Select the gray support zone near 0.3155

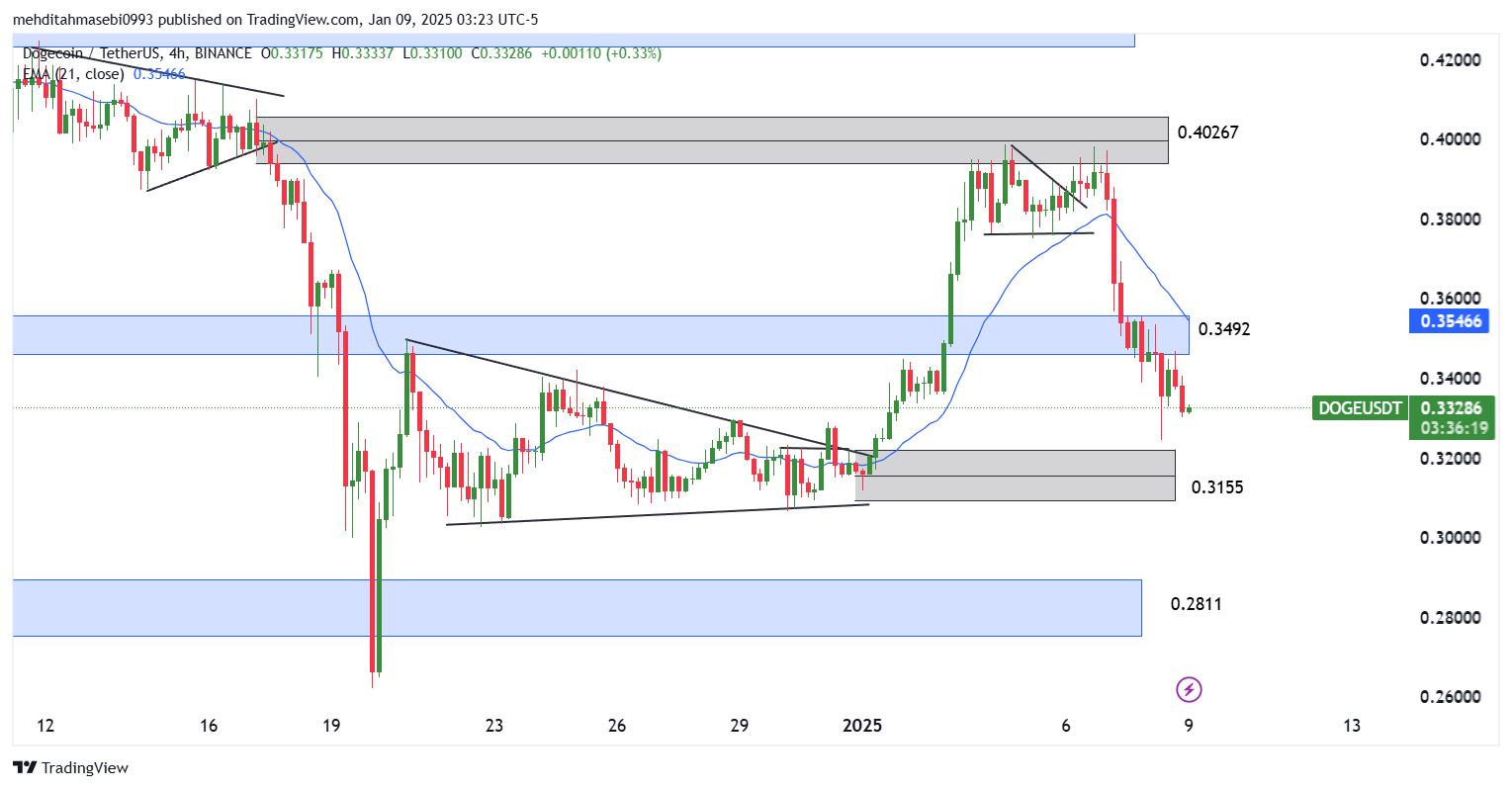point(1016,476)
